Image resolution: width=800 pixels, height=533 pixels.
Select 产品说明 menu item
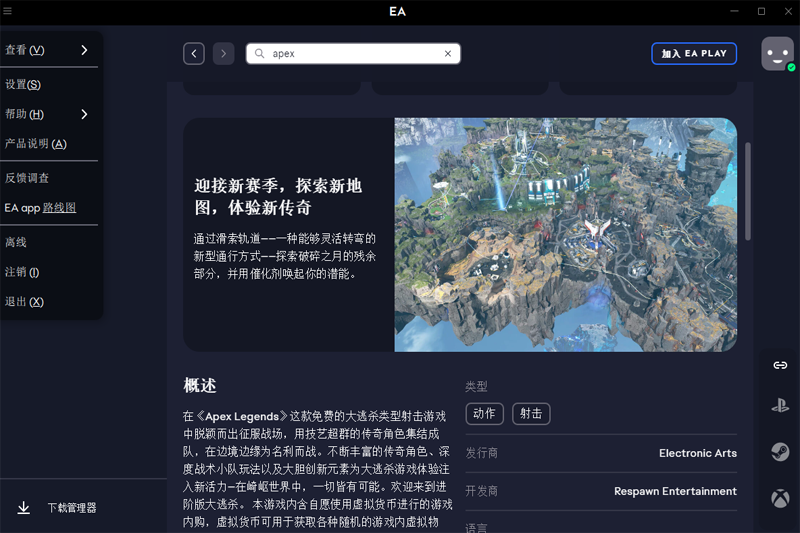point(35,144)
